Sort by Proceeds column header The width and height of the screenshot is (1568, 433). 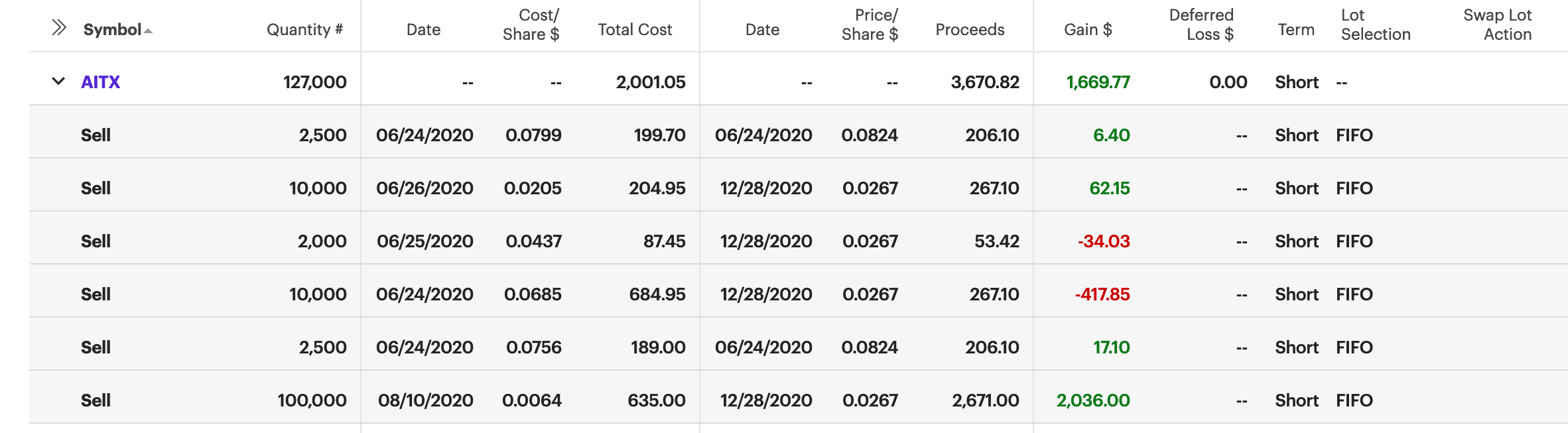pyautogui.click(x=969, y=30)
